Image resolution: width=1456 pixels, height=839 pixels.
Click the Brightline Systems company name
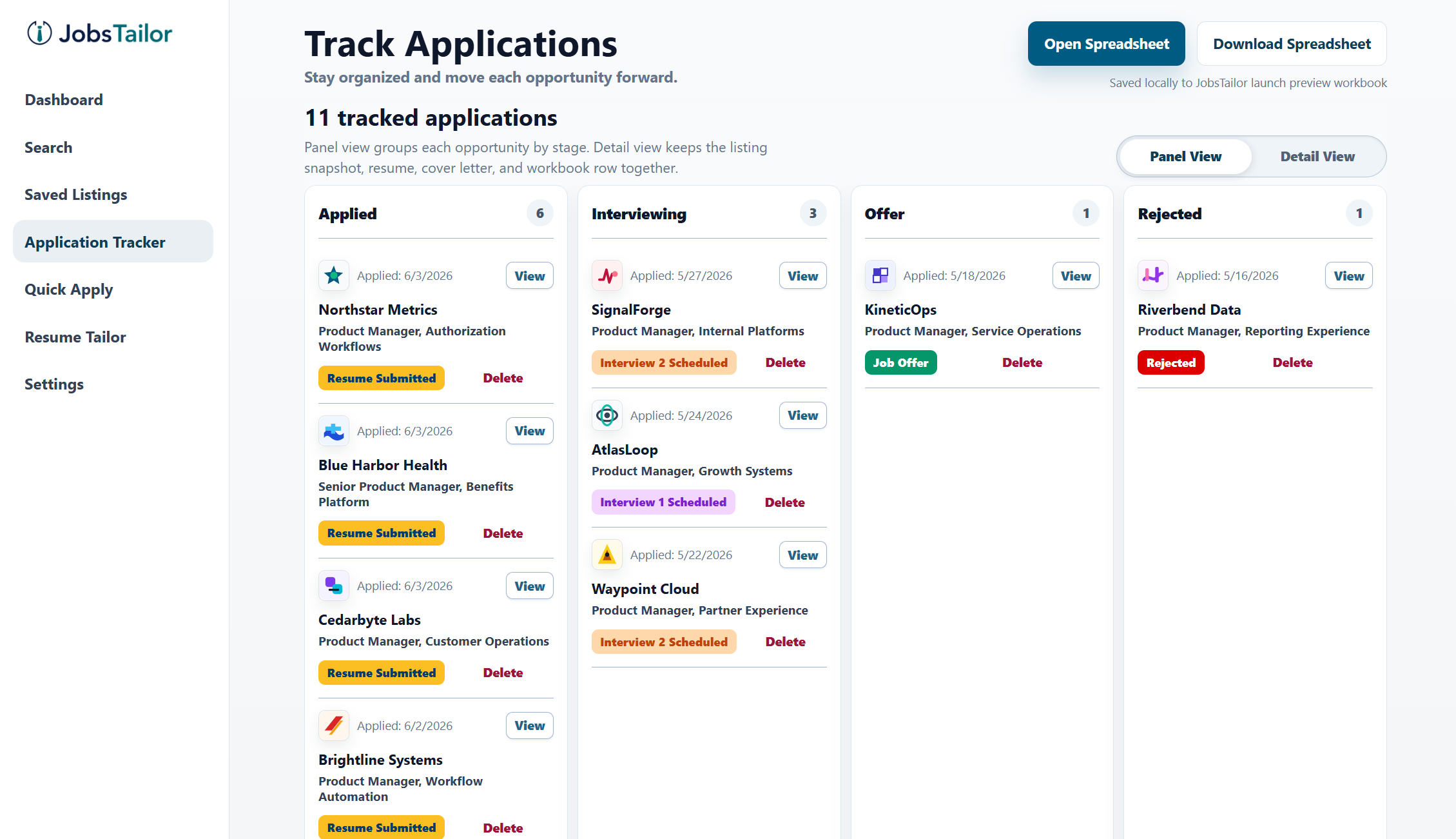[x=380, y=760]
